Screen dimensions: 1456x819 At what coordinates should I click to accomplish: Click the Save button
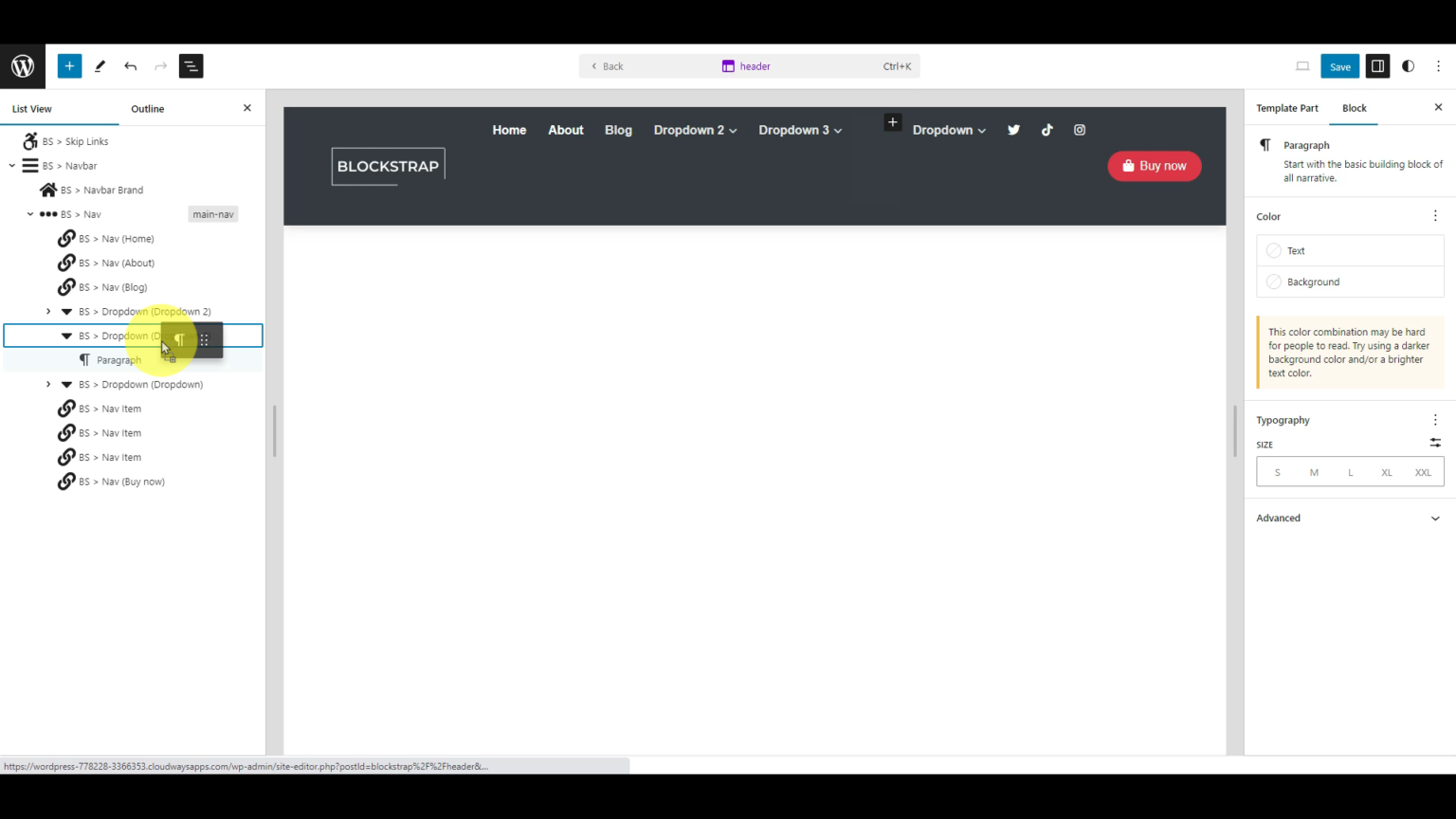coord(1339,66)
